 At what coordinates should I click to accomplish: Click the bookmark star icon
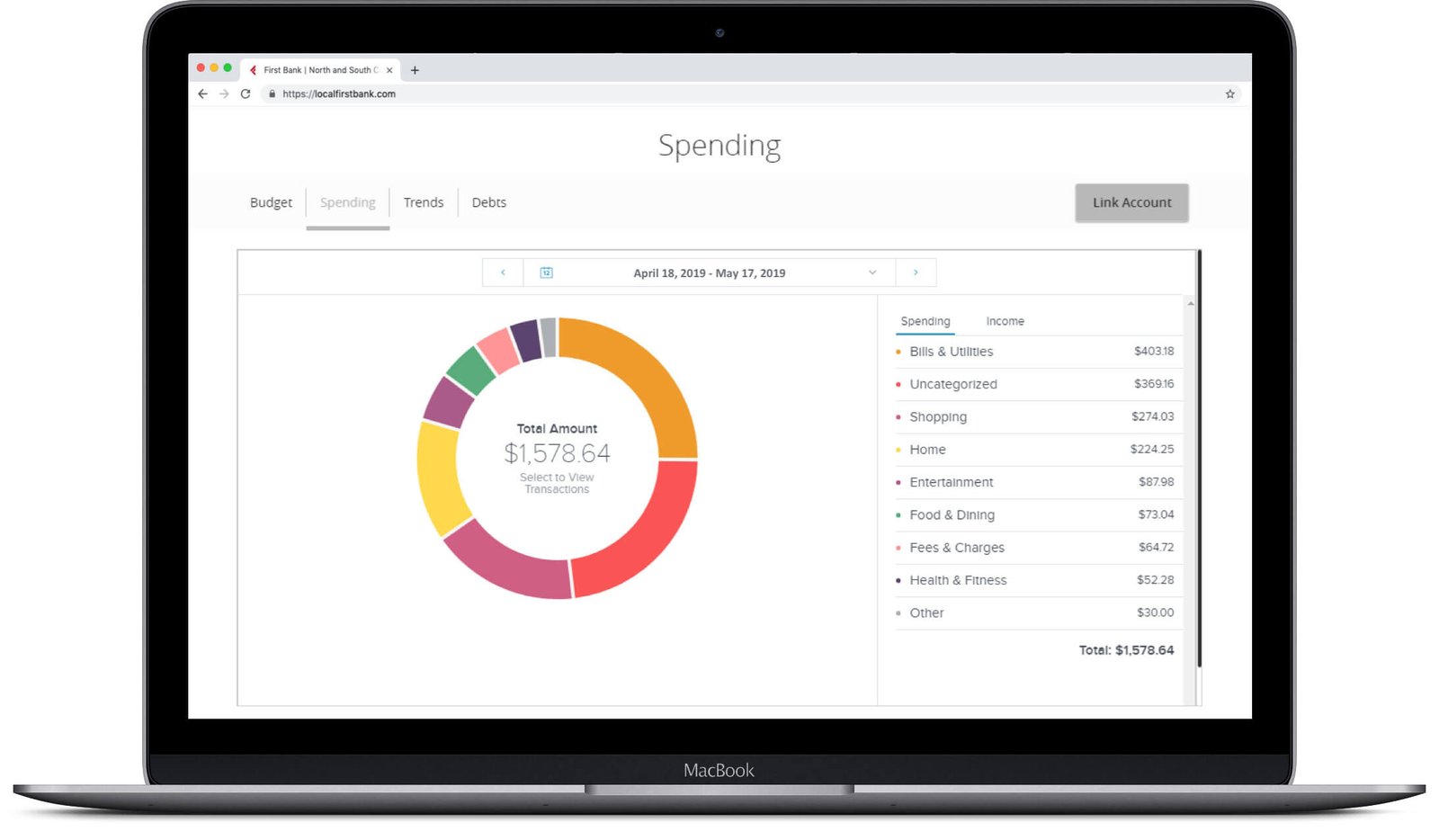(x=1229, y=94)
